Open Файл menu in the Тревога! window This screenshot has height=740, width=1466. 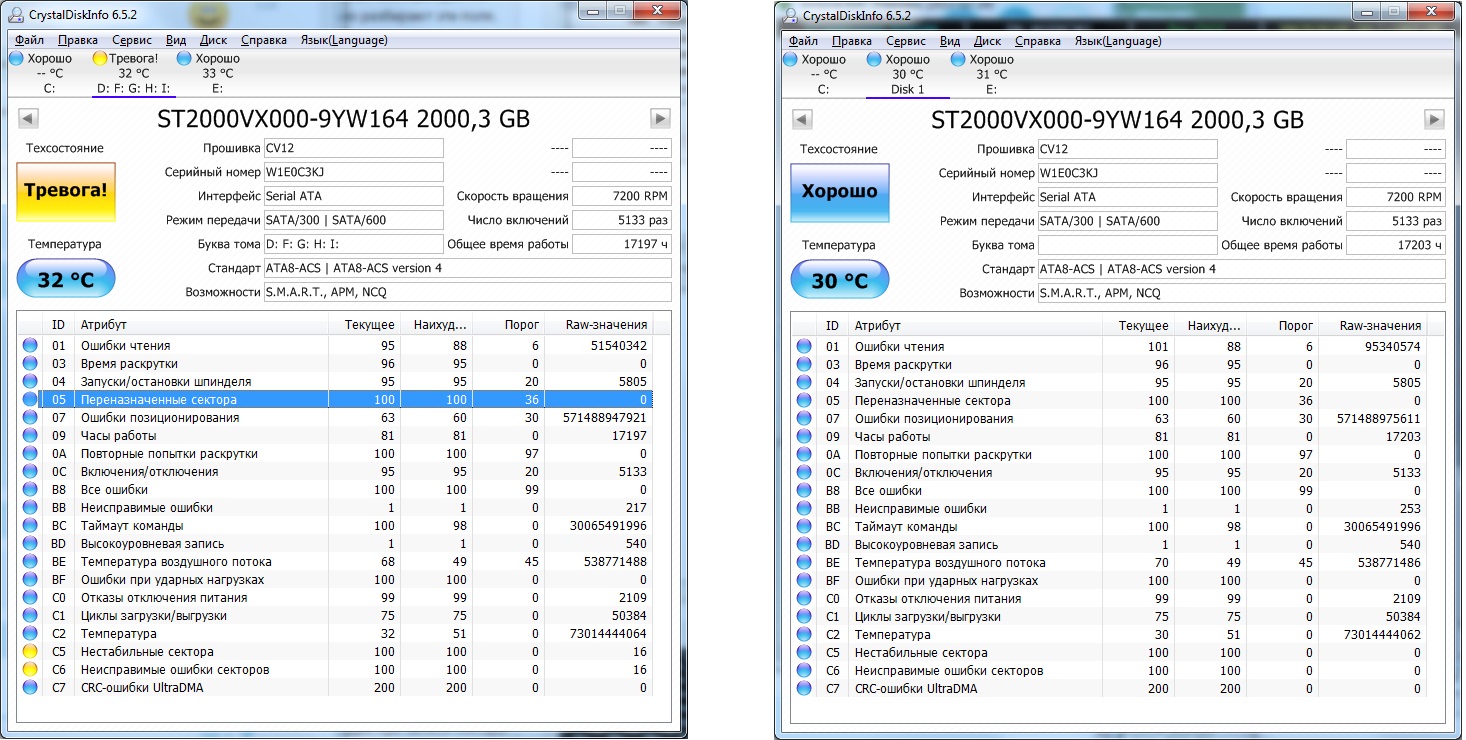point(29,40)
